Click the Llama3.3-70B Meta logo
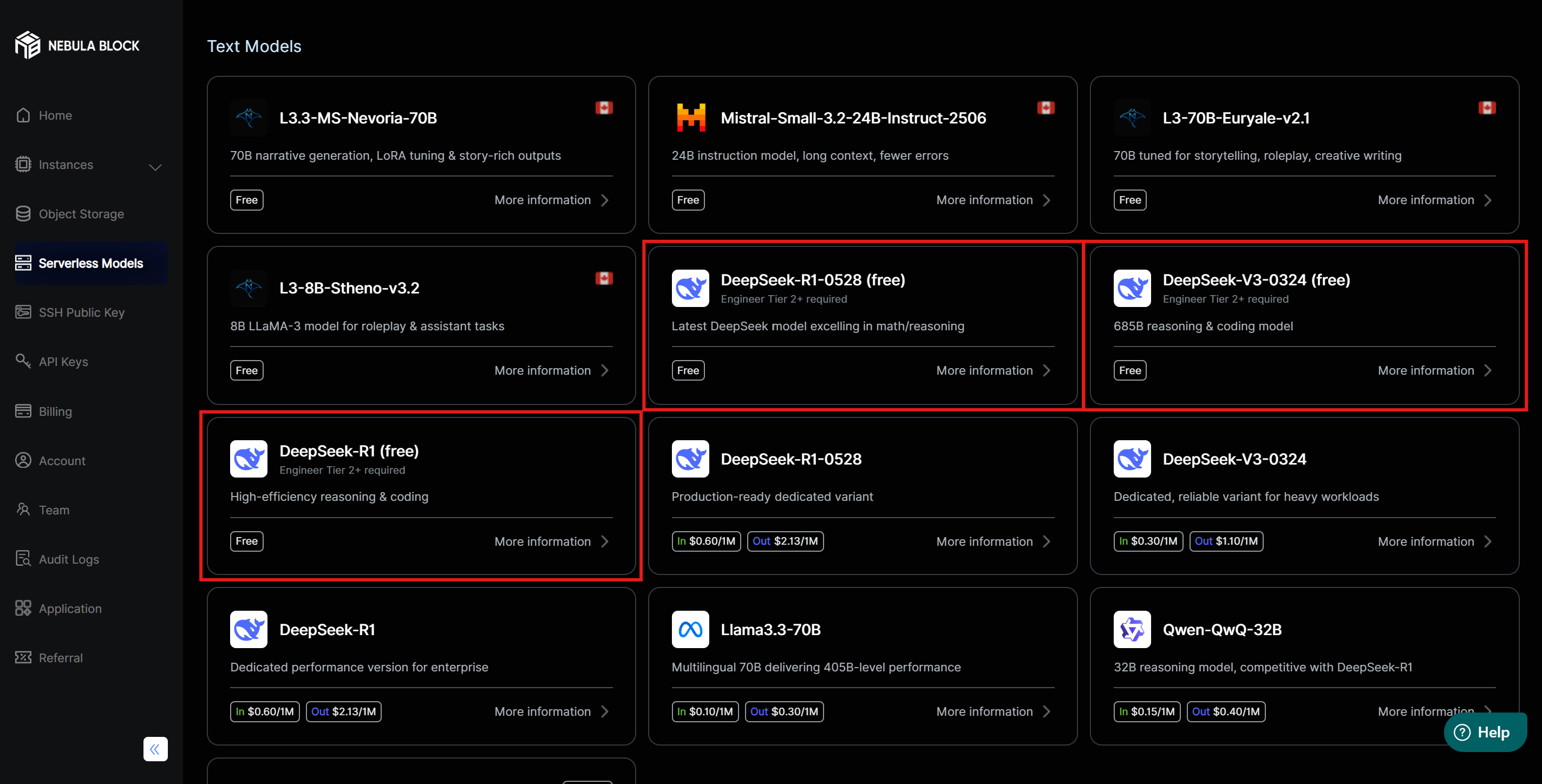 [x=690, y=629]
